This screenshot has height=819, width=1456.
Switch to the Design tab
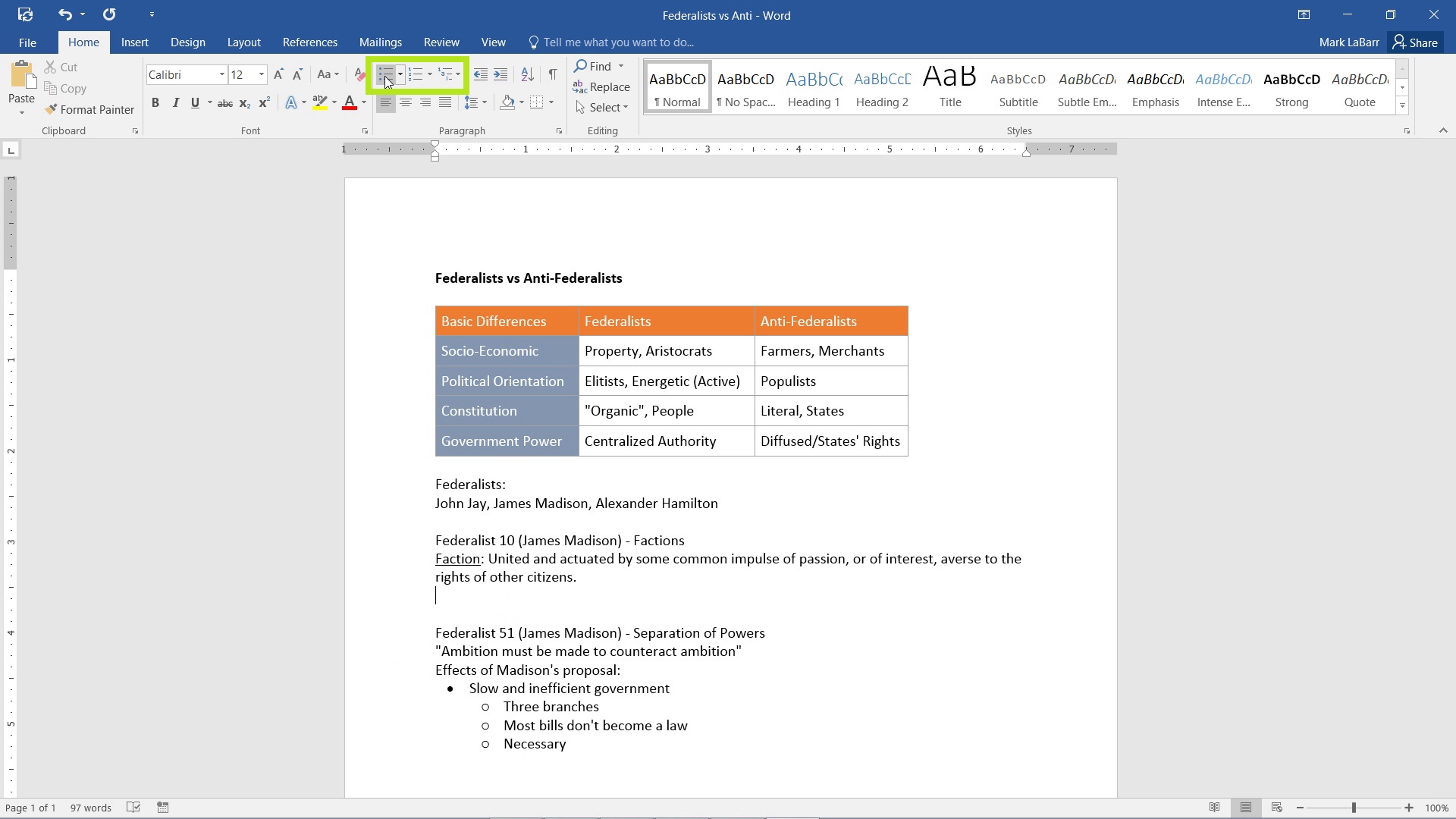click(188, 42)
